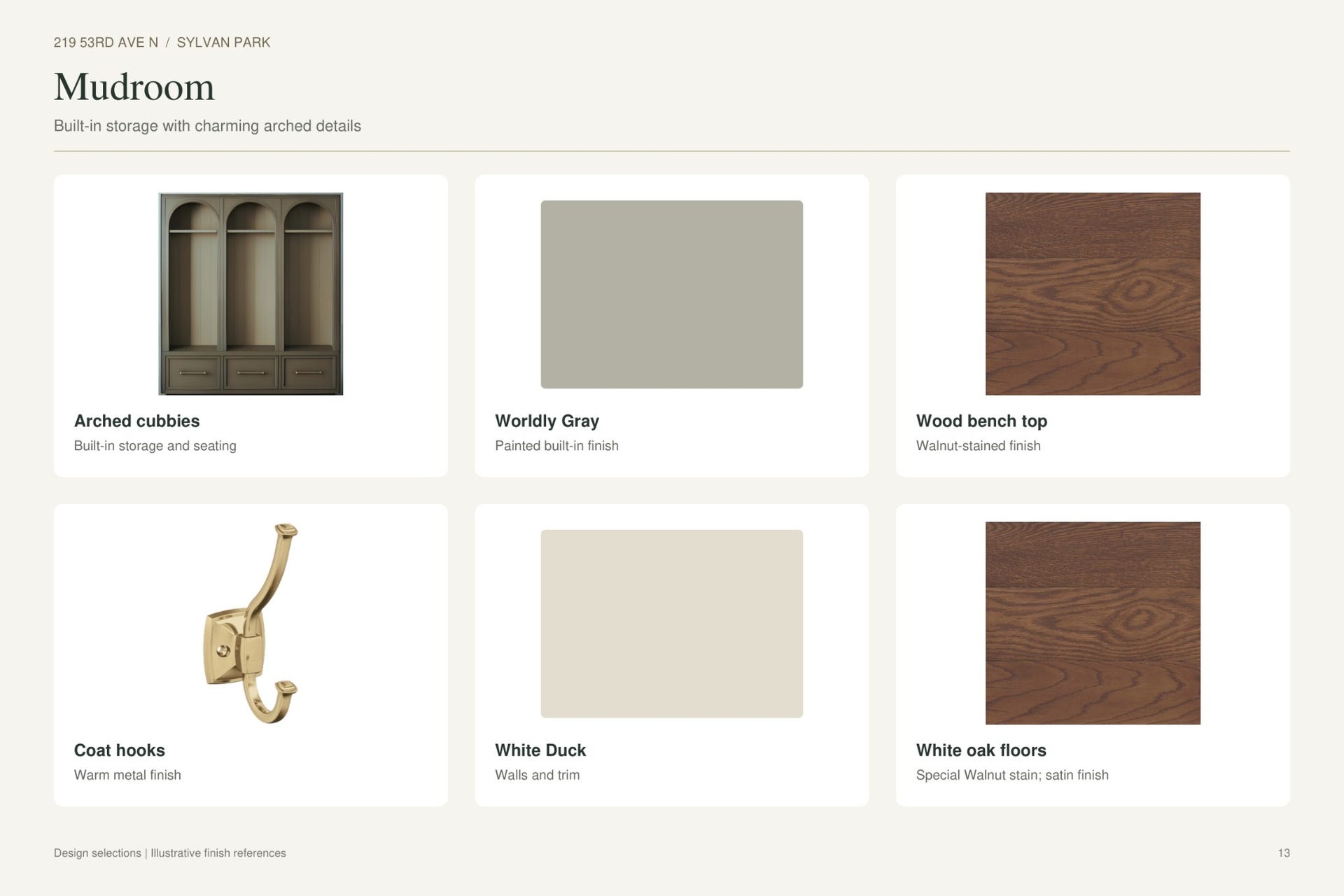
Task: Click the white oak floors wood sample
Action: coord(1093,623)
